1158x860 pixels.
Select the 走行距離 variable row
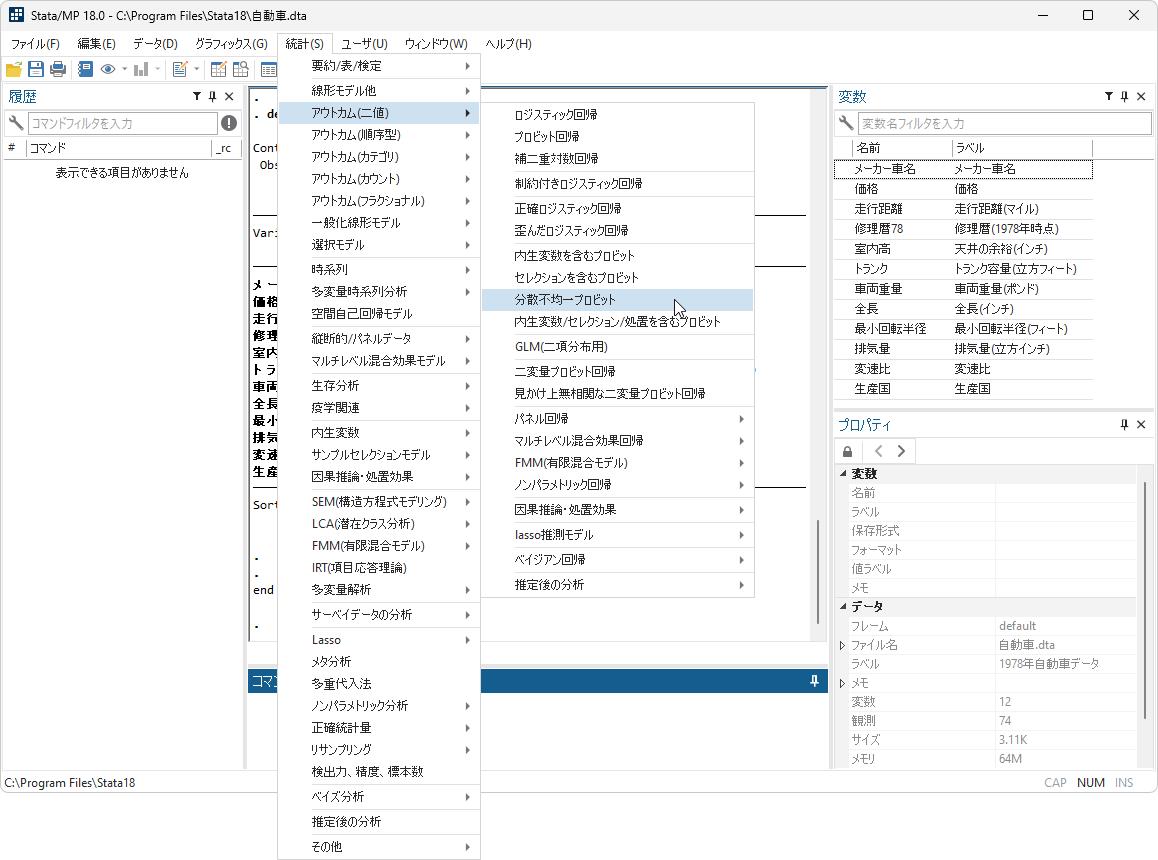coord(963,209)
